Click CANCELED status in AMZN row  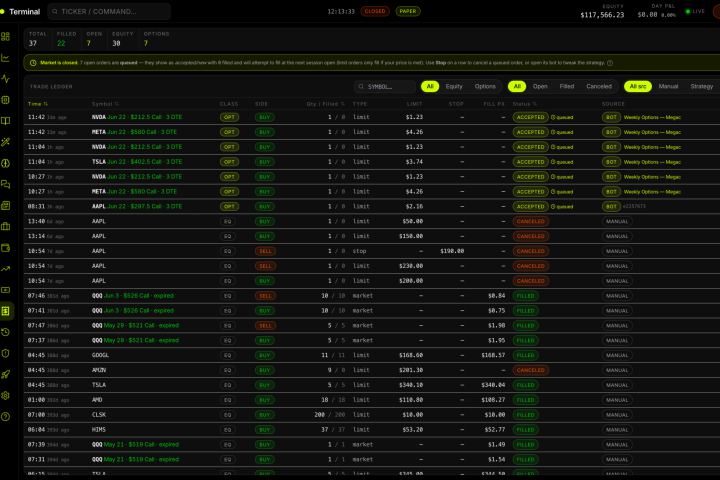[530, 370]
